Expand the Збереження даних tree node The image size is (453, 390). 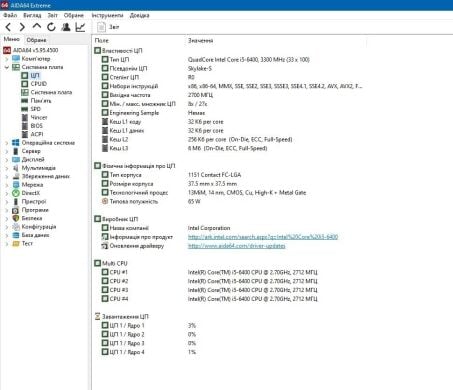[x=7, y=176]
